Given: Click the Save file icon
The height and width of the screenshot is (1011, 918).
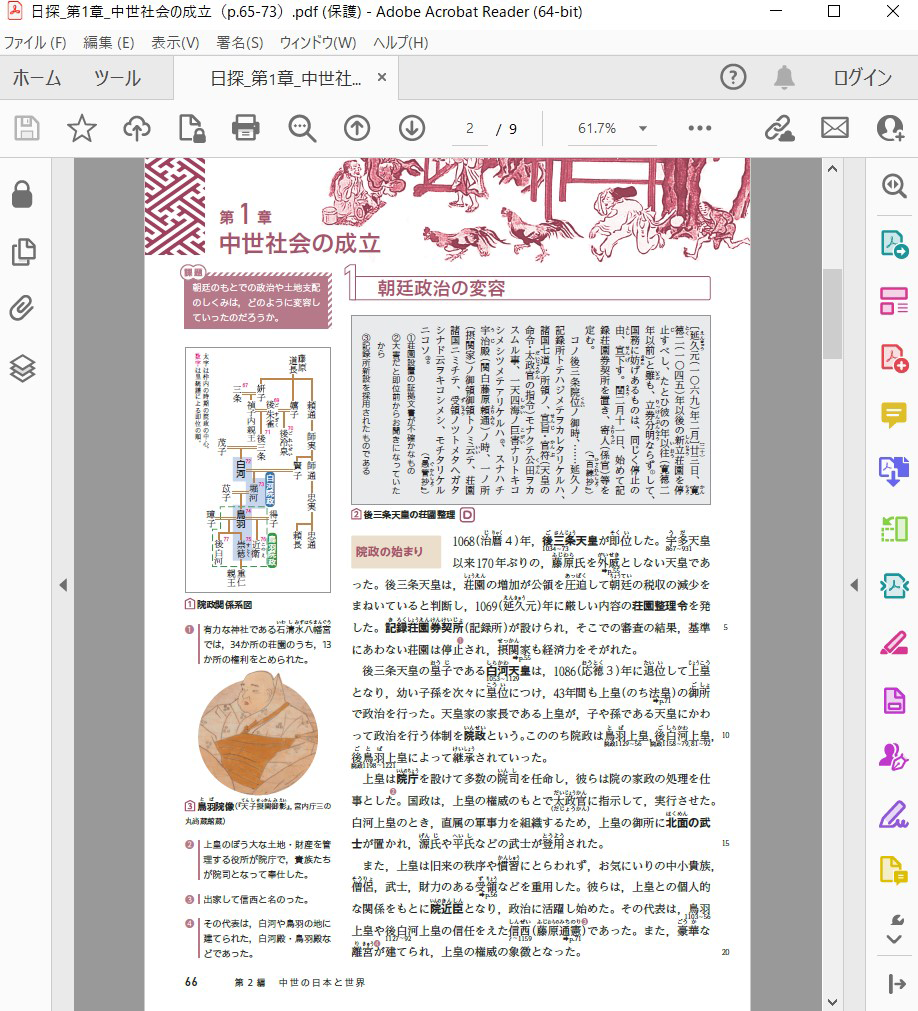Looking at the screenshot, I should click(27, 128).
